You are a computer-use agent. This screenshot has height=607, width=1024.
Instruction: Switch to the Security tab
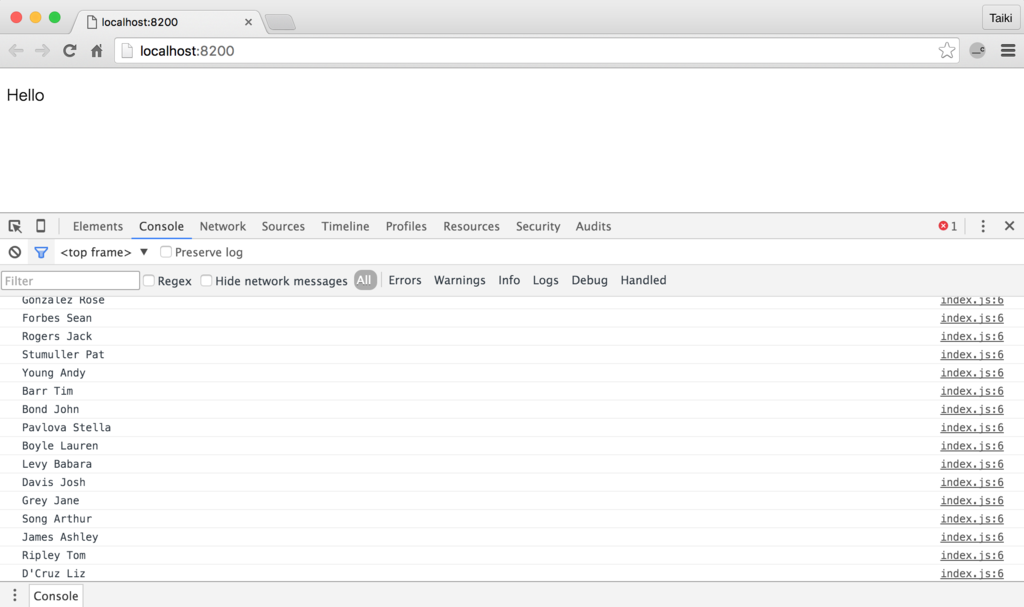point(538,226)
